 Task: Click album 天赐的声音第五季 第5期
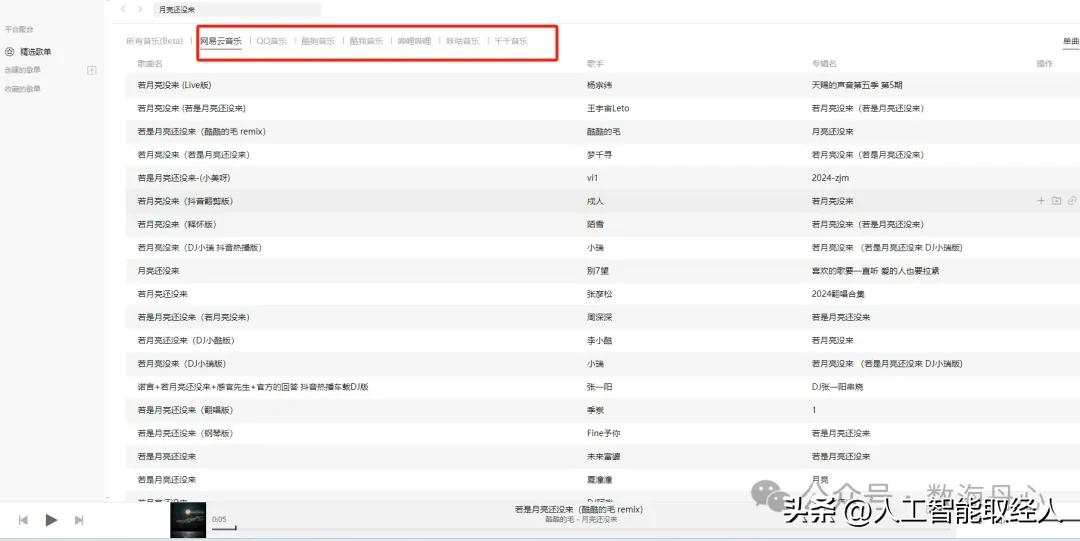pos(857,85)
